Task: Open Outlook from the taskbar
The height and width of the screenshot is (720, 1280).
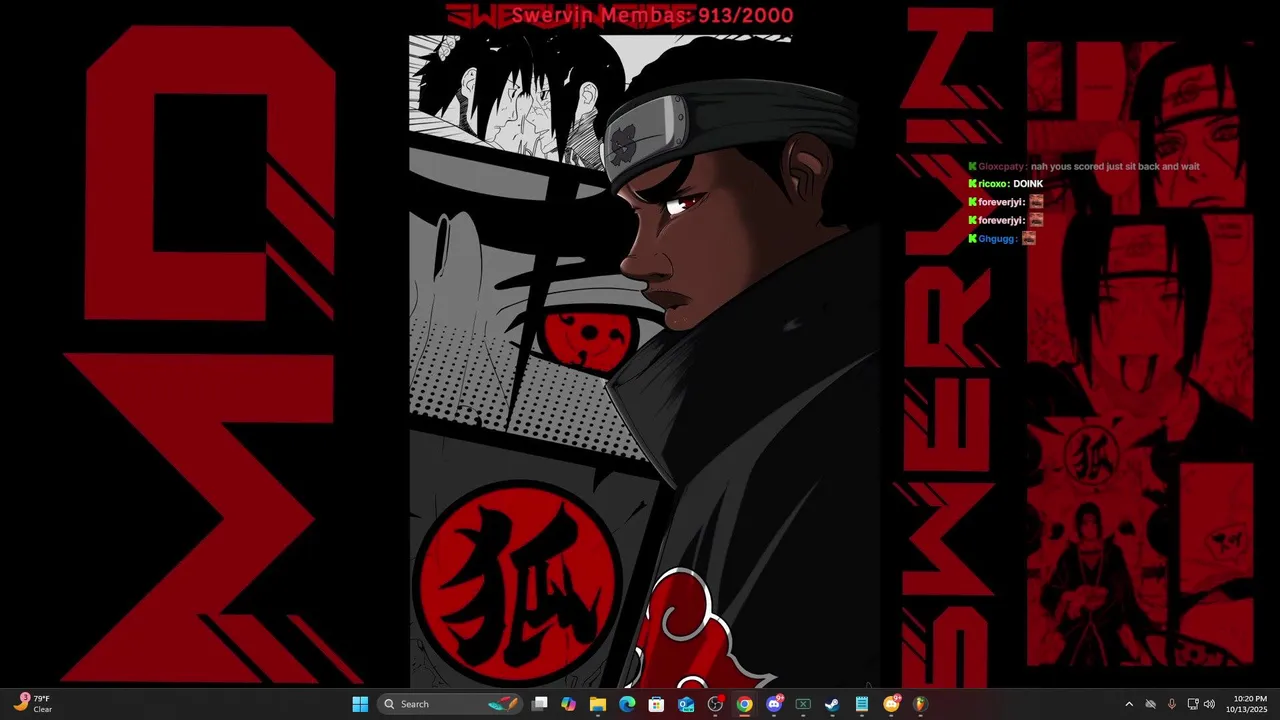Action: click(x=686, y=704)
